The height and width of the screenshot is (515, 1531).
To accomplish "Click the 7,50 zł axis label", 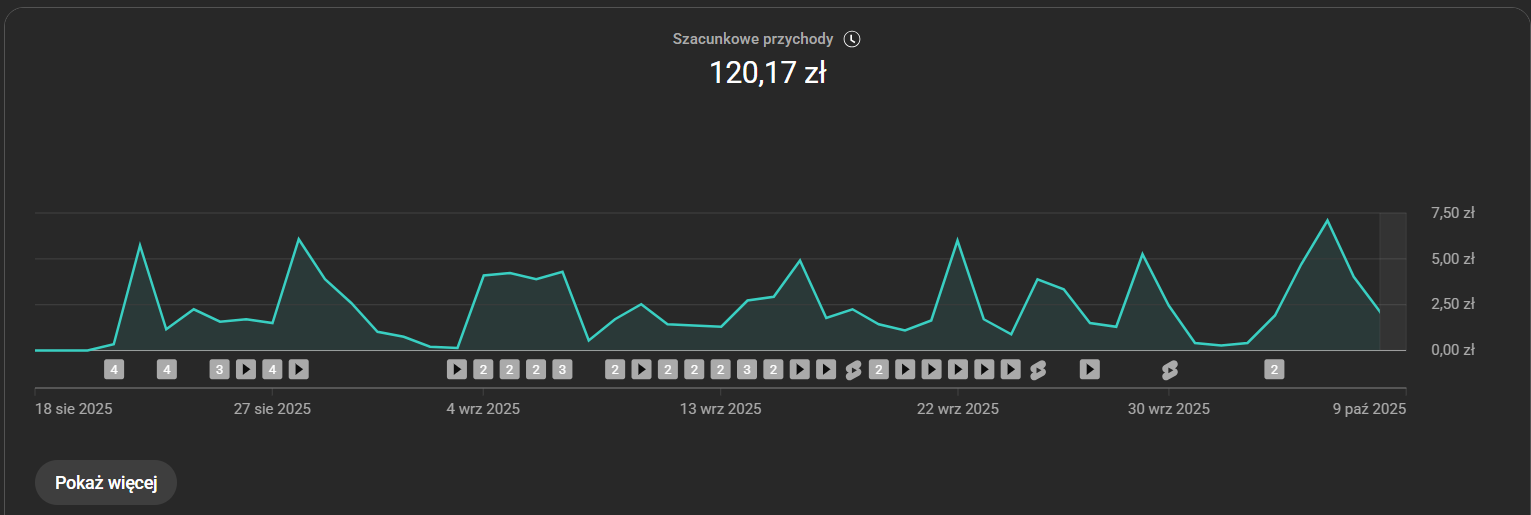I will point(1453,213).
